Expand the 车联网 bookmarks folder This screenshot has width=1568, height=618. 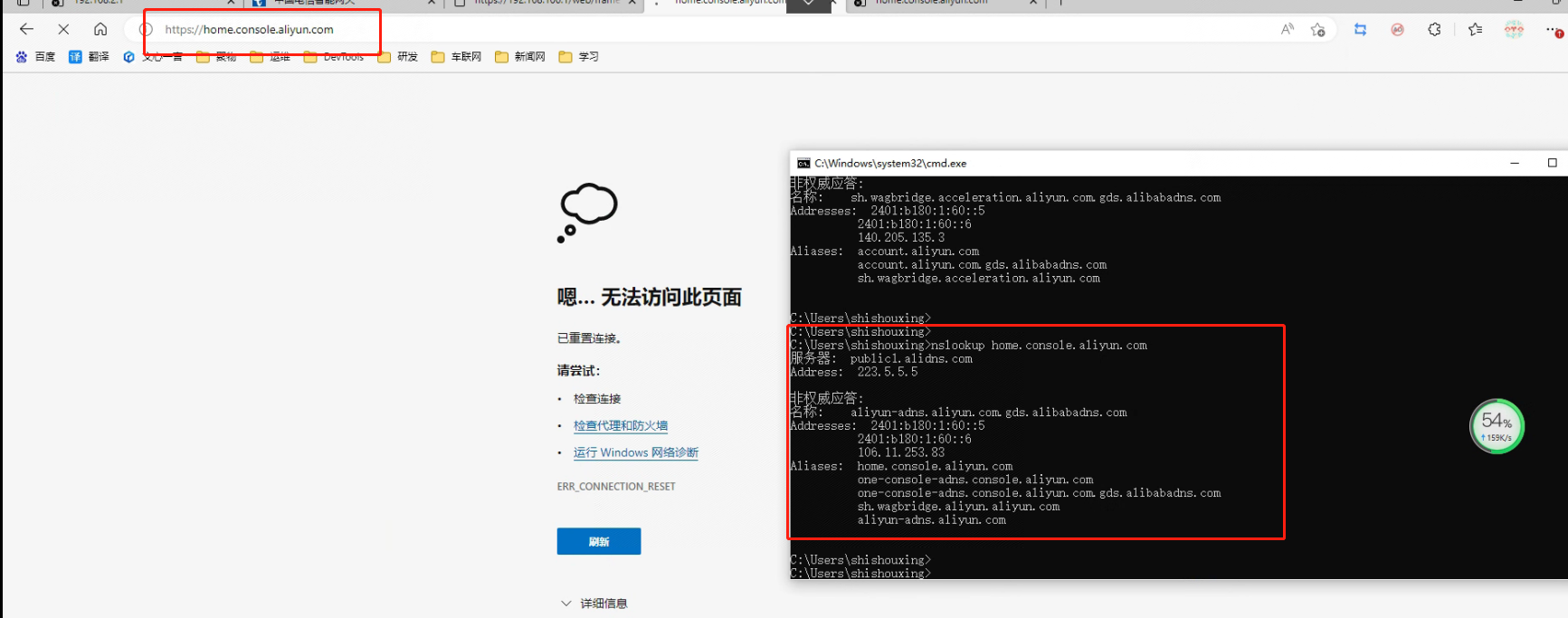click(x=456, y=56)
